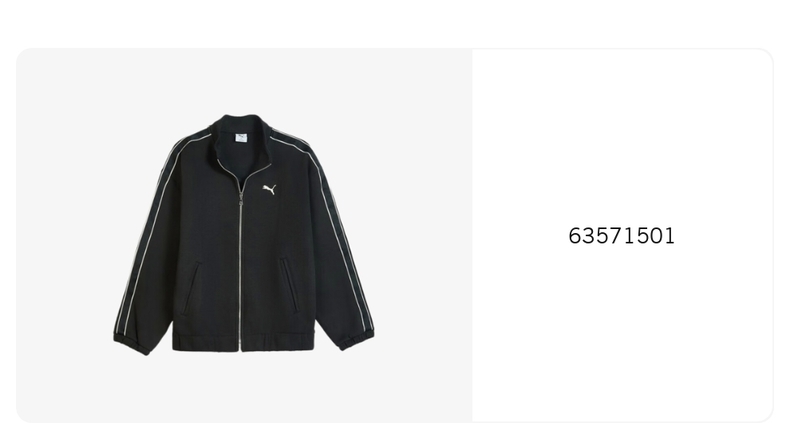Click the jacket's right side pocket slit

[289, 286]
